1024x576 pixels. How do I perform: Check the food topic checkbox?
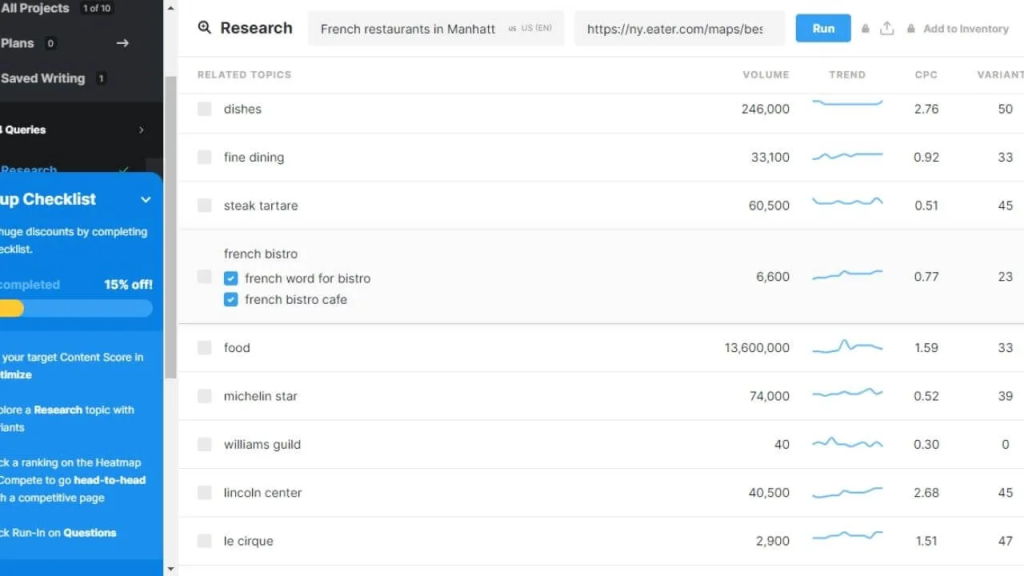click(x=204, y=348)
